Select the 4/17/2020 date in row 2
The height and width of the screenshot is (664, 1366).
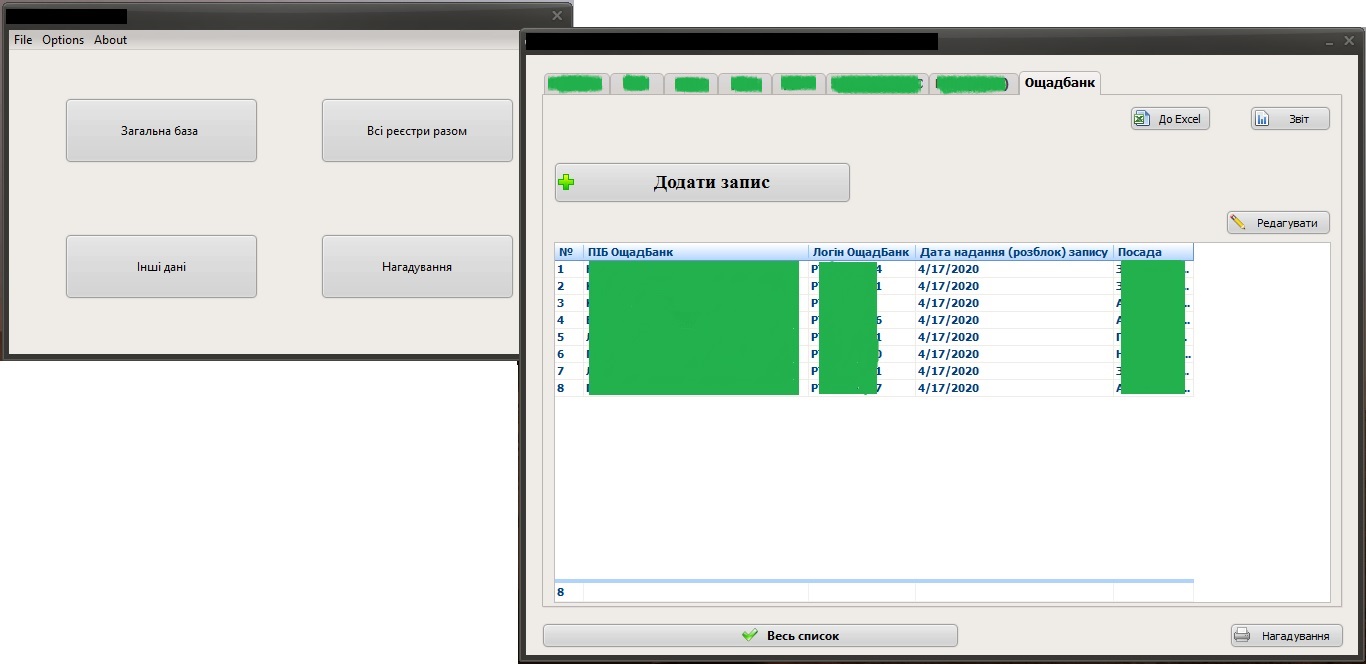[1014, 286]
